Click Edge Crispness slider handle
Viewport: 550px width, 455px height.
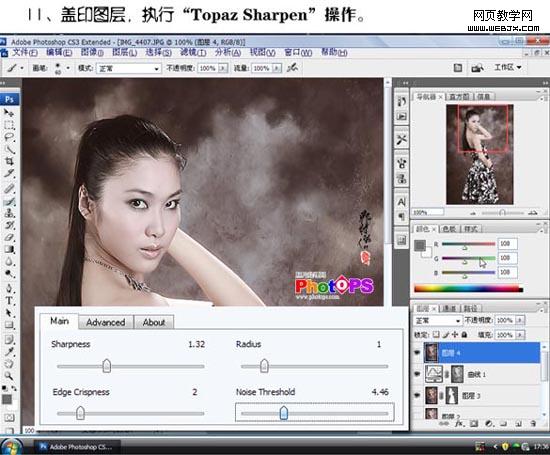coord(80,413)
